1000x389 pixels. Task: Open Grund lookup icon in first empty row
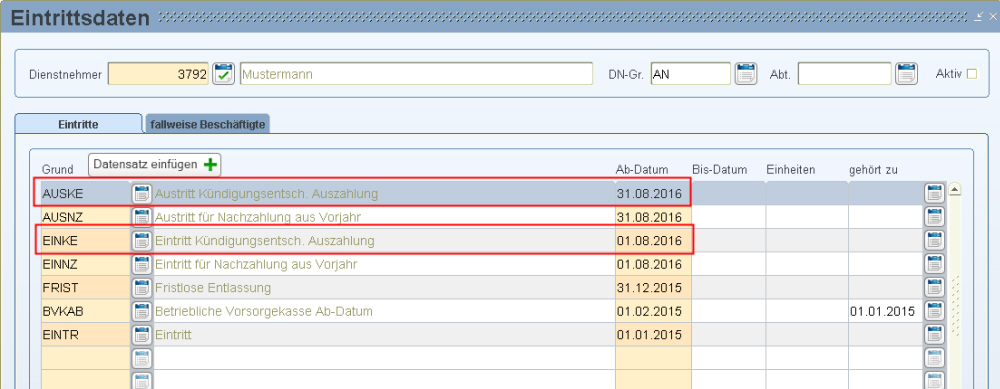pyautogui.click(x=142, y=358)
